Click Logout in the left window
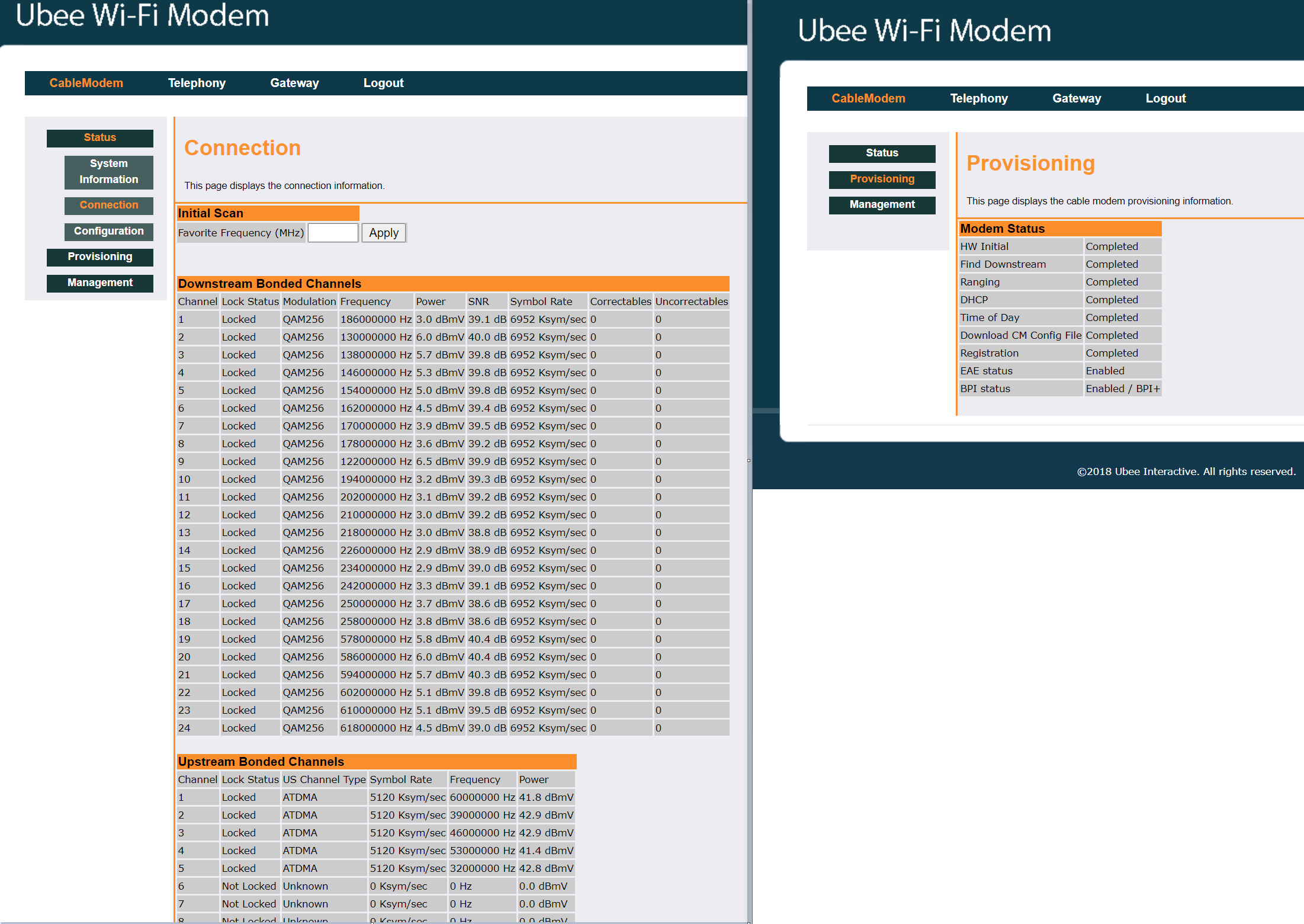The width and height of the screenshot is (1304, 924). pos(383,83)
